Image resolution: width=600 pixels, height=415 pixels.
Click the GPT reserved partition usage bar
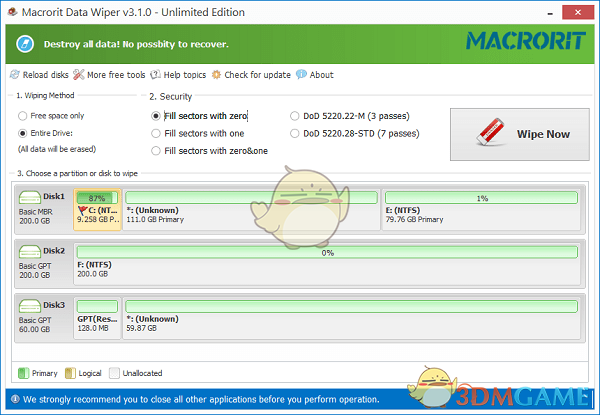coord(97,306)
